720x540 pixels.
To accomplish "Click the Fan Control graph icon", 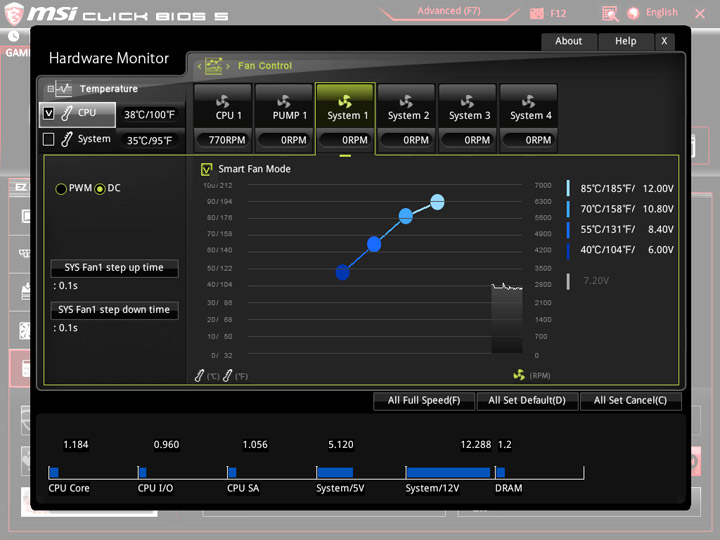I will point(214,66).
